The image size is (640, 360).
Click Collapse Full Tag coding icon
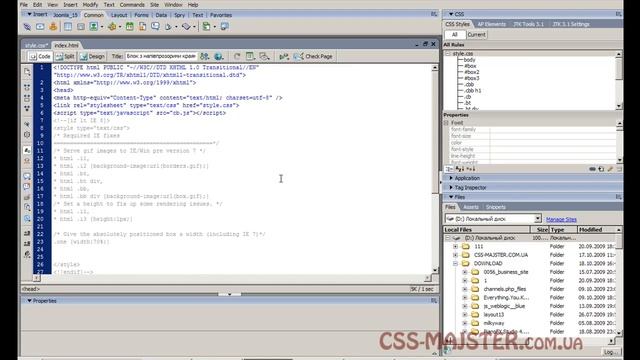tap(27, 87)
